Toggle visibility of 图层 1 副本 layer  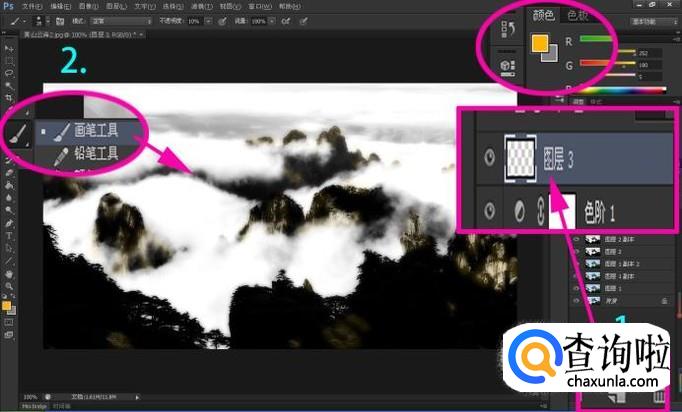click(577, 276)
